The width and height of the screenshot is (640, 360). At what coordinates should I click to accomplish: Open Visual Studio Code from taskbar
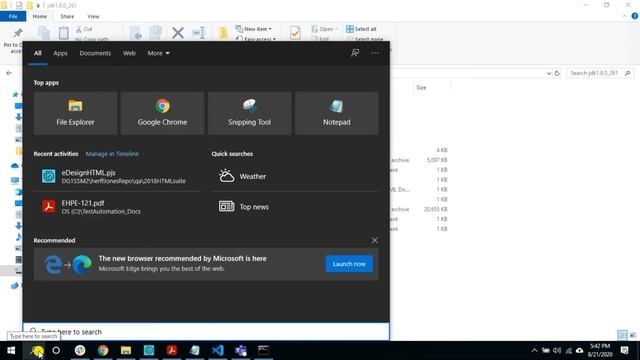218,350
